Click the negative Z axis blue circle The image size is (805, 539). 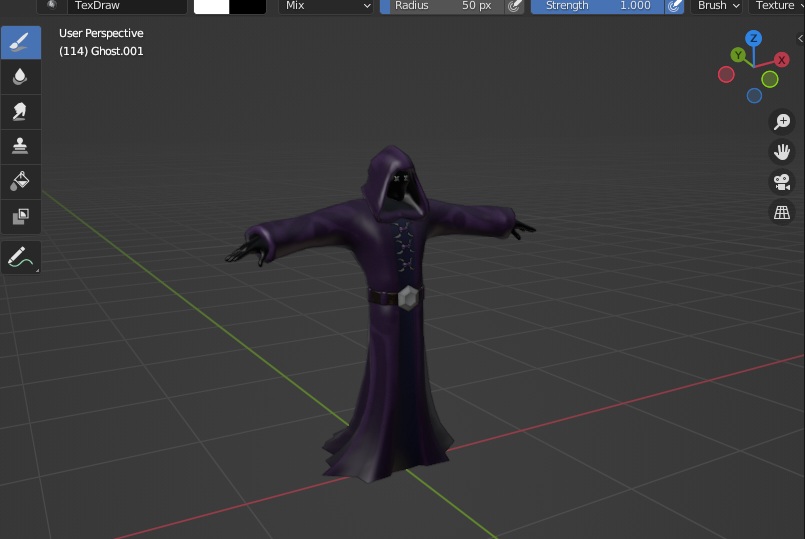(x=754, y=96)
